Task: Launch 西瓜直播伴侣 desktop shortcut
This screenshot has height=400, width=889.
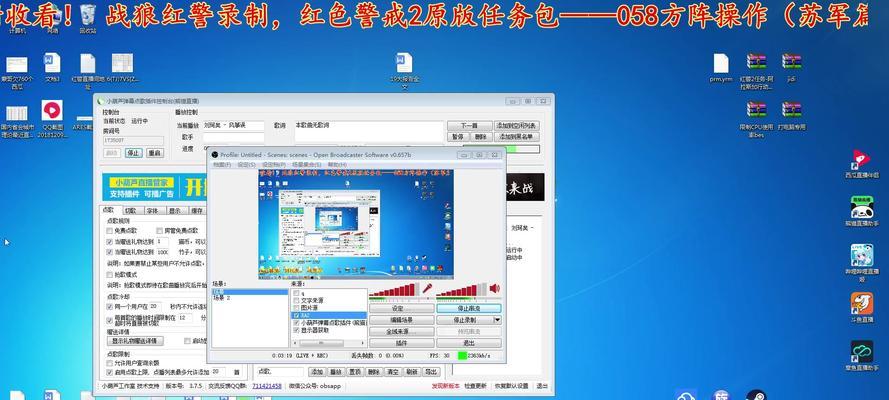Action: tap(861, 164)
